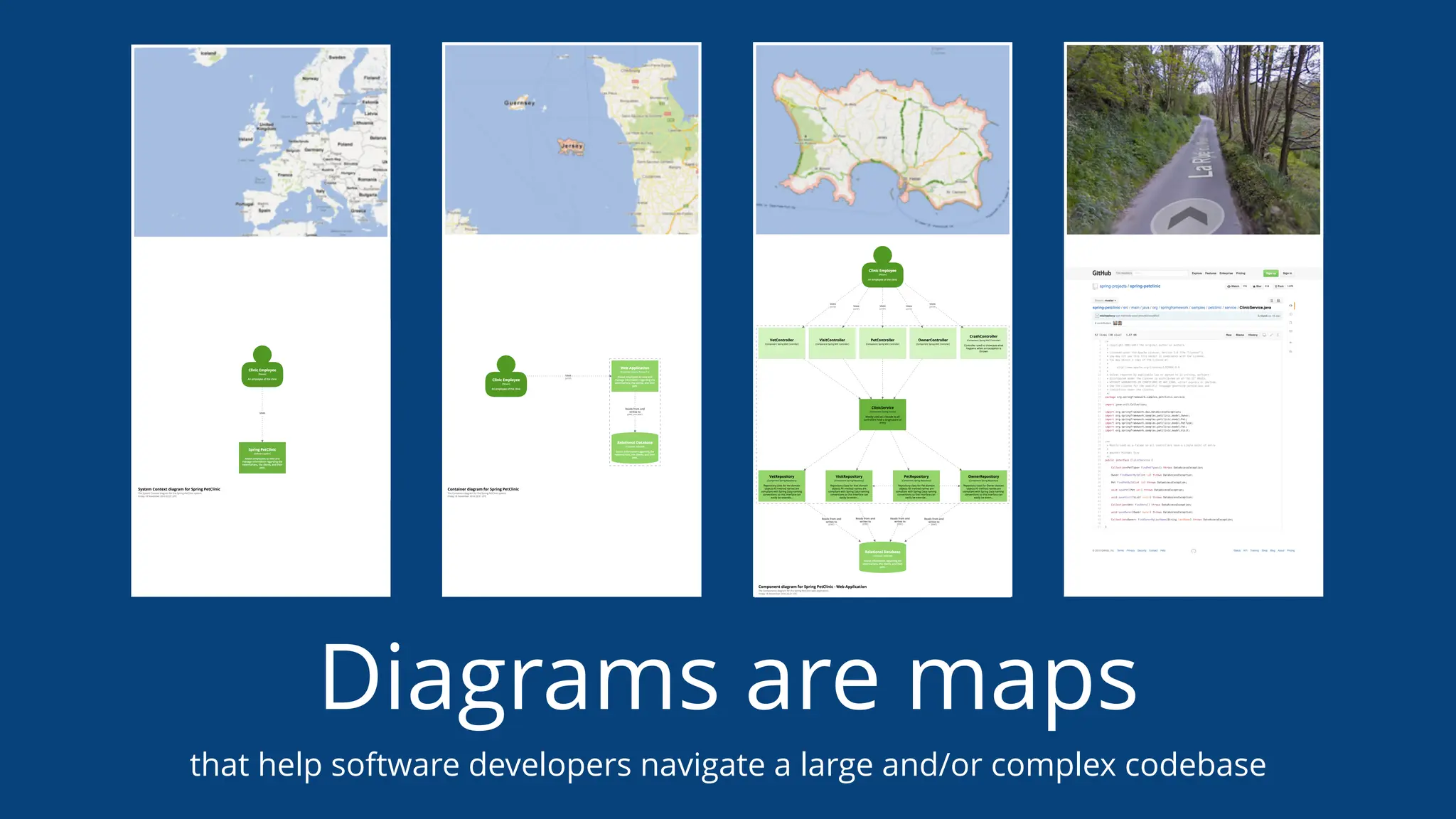The width and height of the screenshot is (1456, 819).
Task: Select Clinic Employee person in Component diagram
Action: (x=882, y=267)
